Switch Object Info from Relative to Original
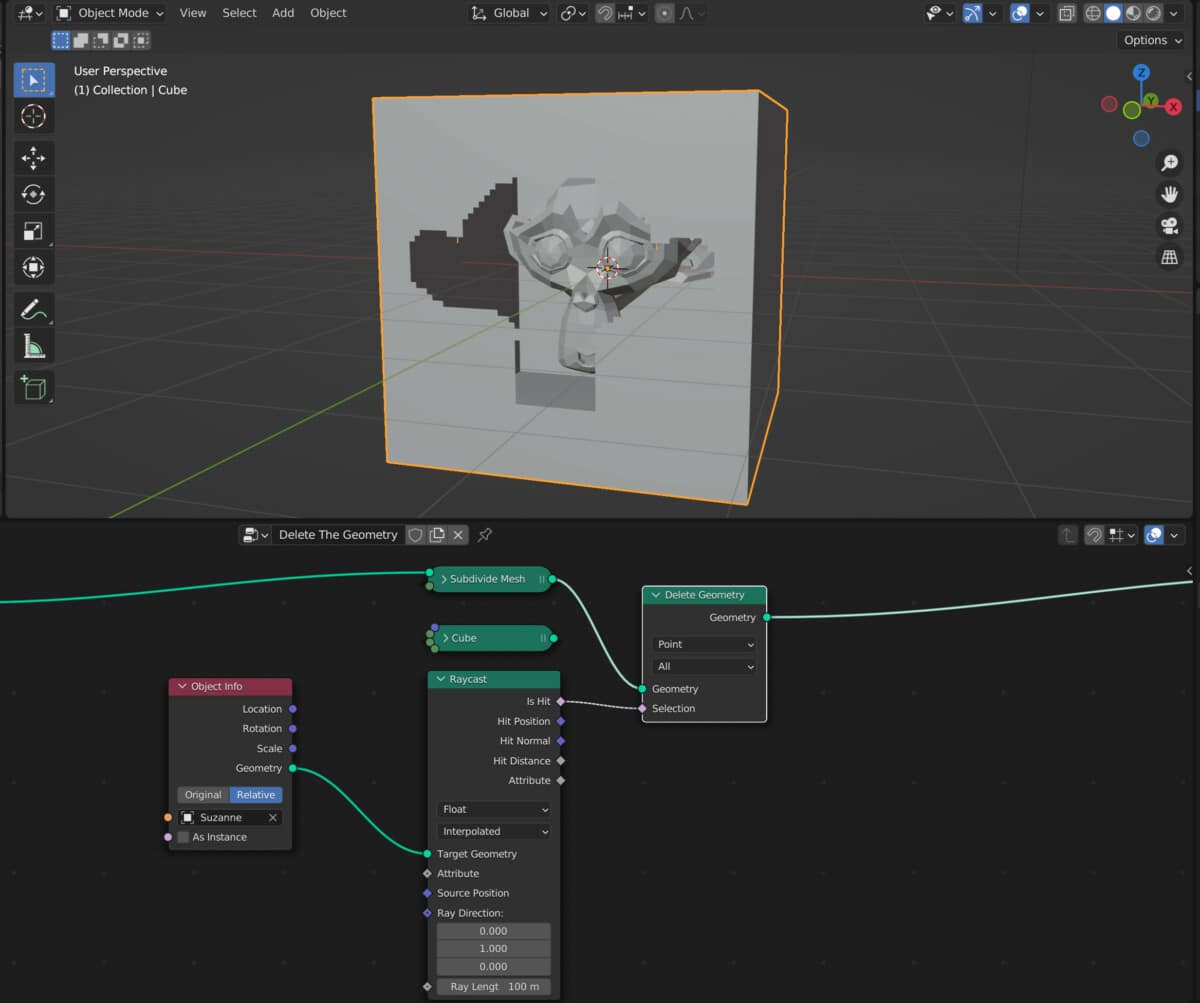This screenshot has width=1200, height=1003. tap(203, 794)
